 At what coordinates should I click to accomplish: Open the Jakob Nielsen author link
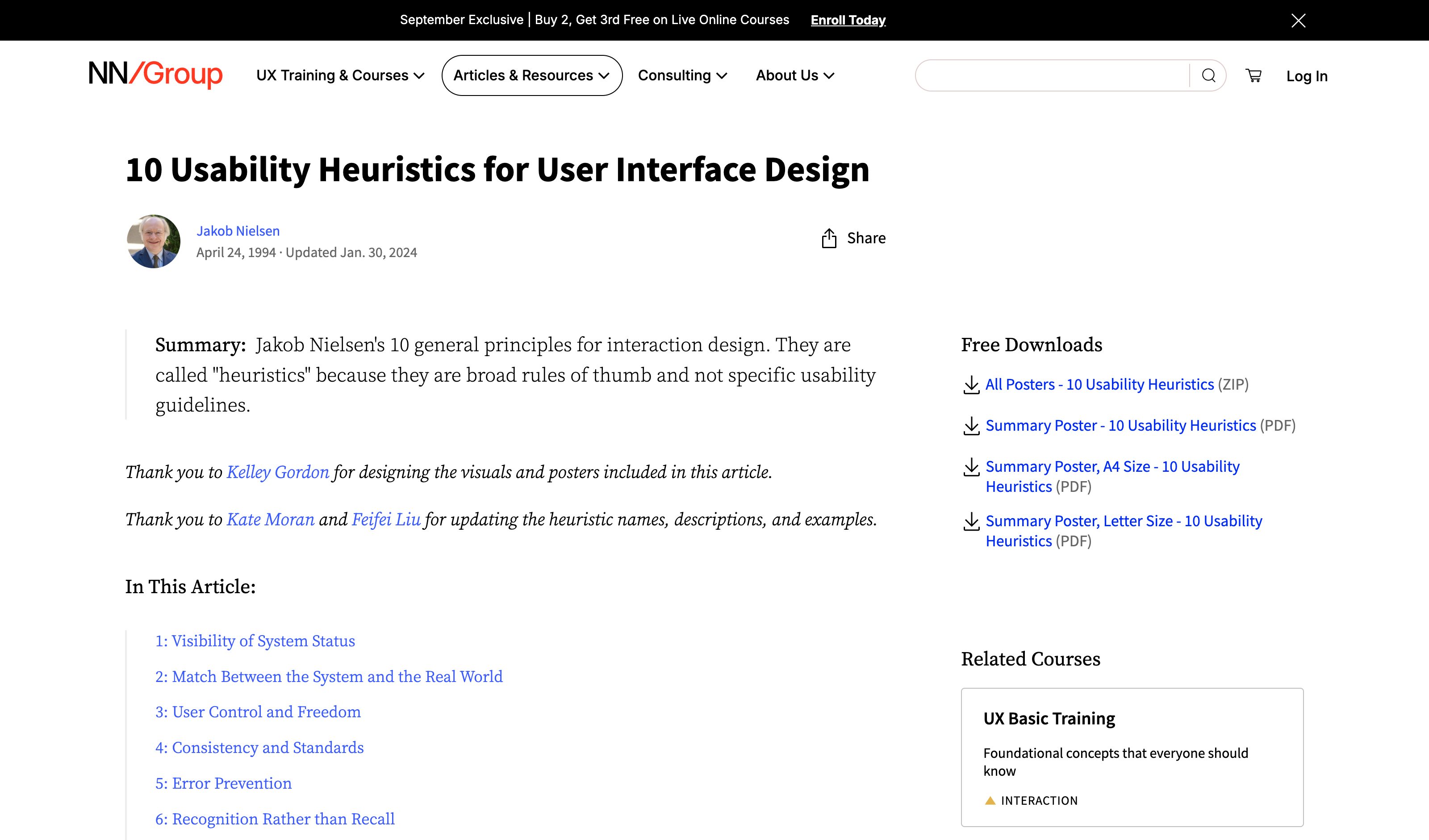click(x=238, y=231)
